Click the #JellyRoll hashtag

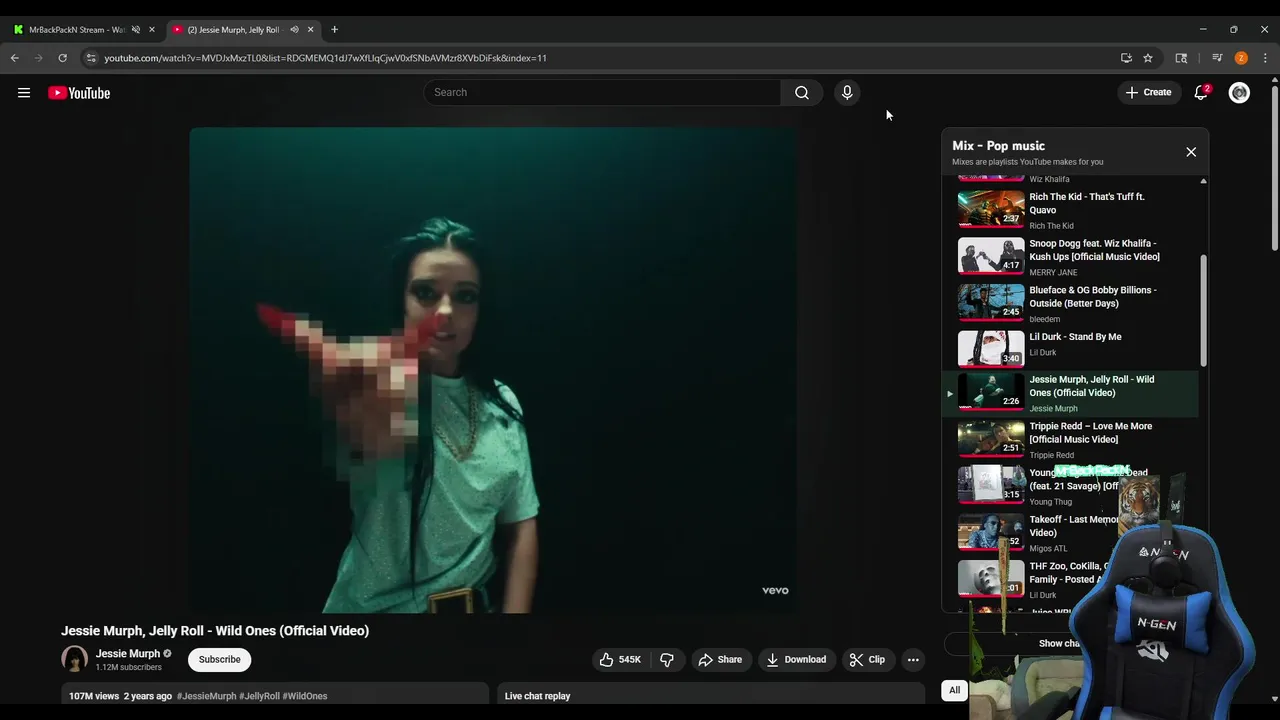[x=260, y=696]
